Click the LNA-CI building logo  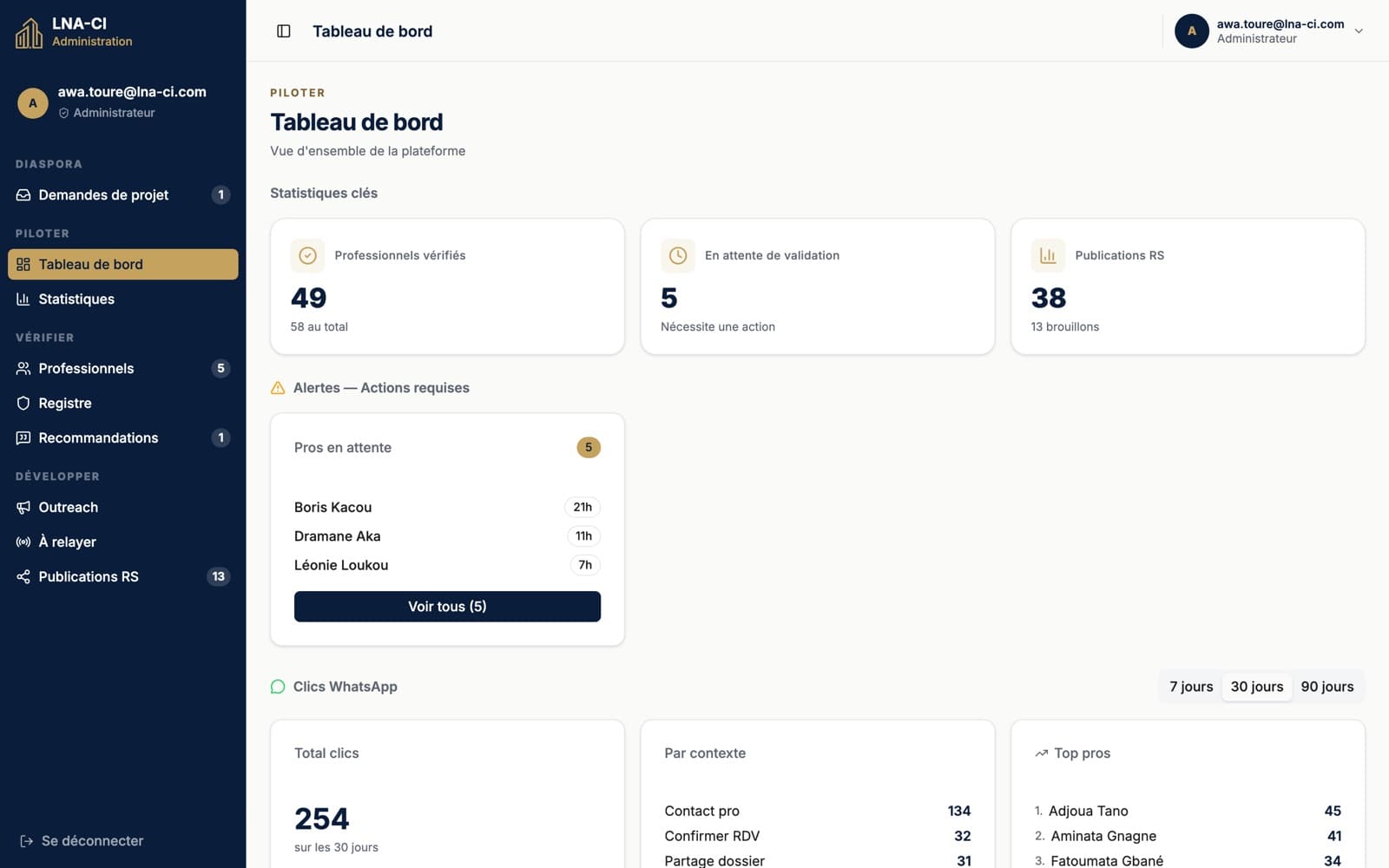tap(29, 33)
